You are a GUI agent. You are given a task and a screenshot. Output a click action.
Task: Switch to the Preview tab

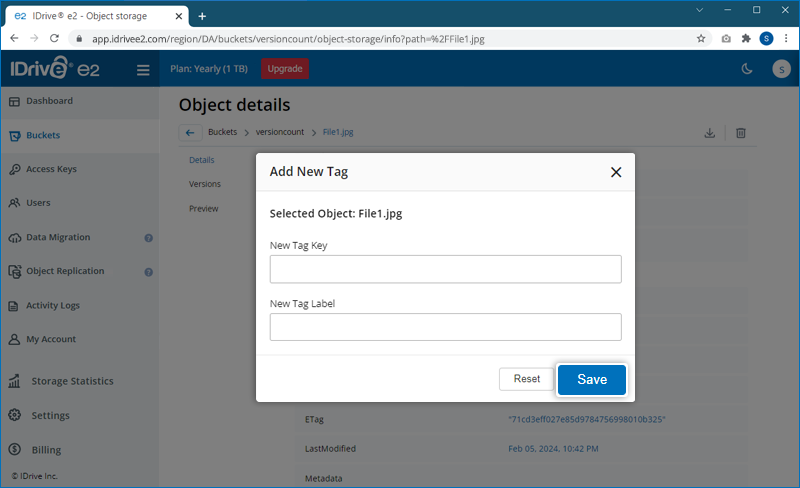point(203,209)
